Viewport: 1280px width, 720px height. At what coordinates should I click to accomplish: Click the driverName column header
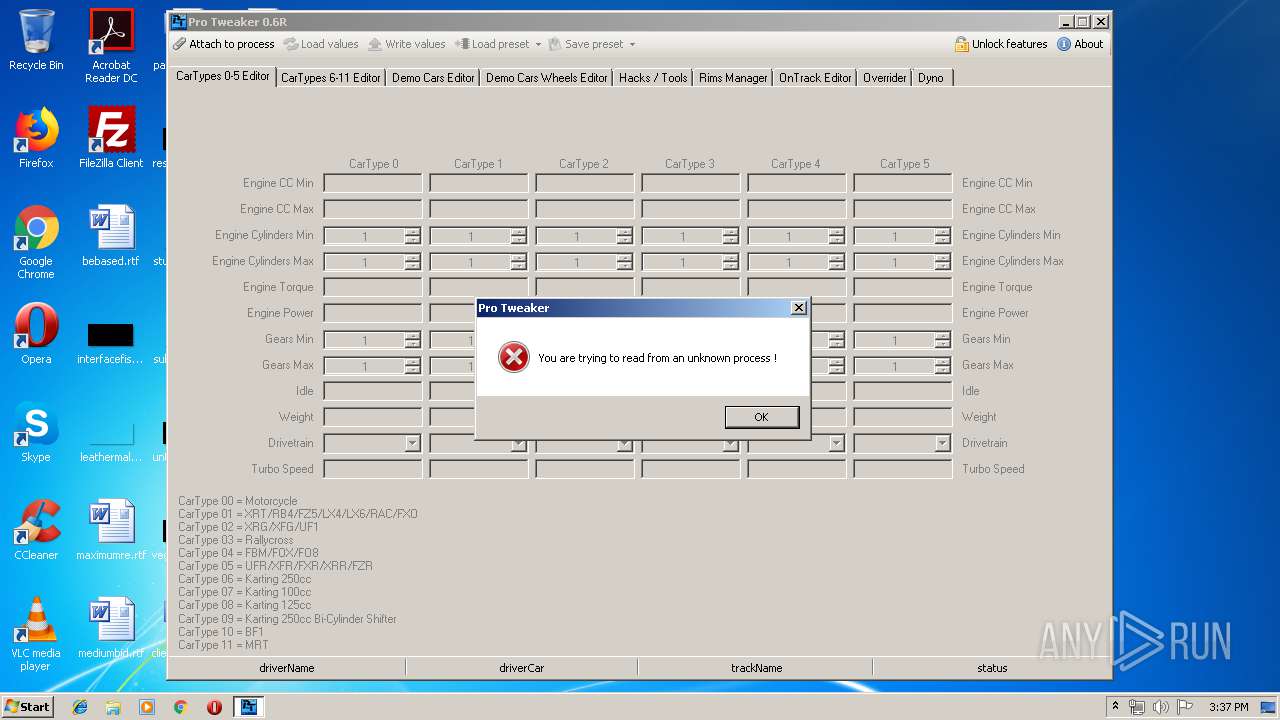click(287, 668)
